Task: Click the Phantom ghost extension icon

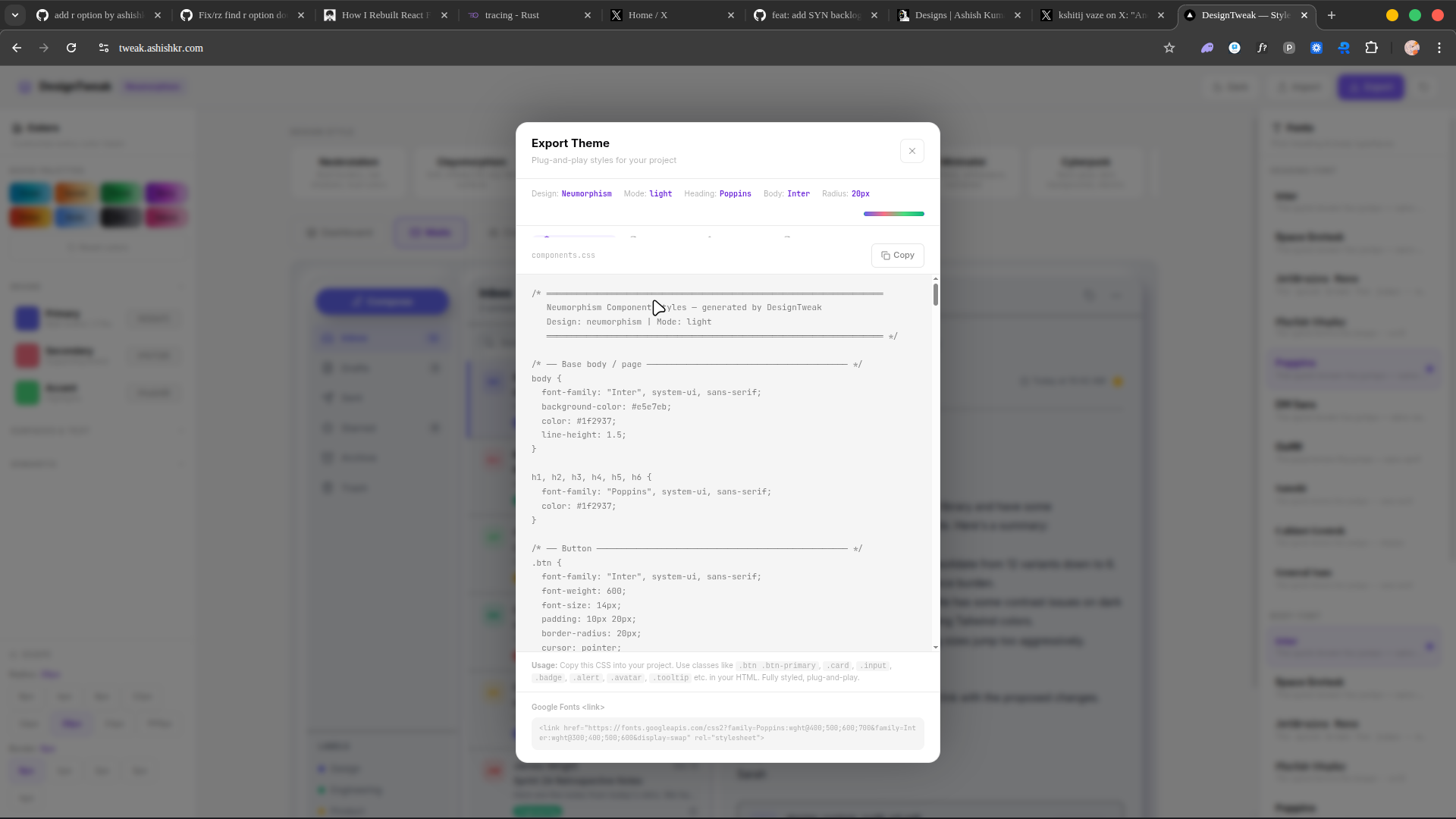Action: pyautogui.click(x=1208, y=48)
